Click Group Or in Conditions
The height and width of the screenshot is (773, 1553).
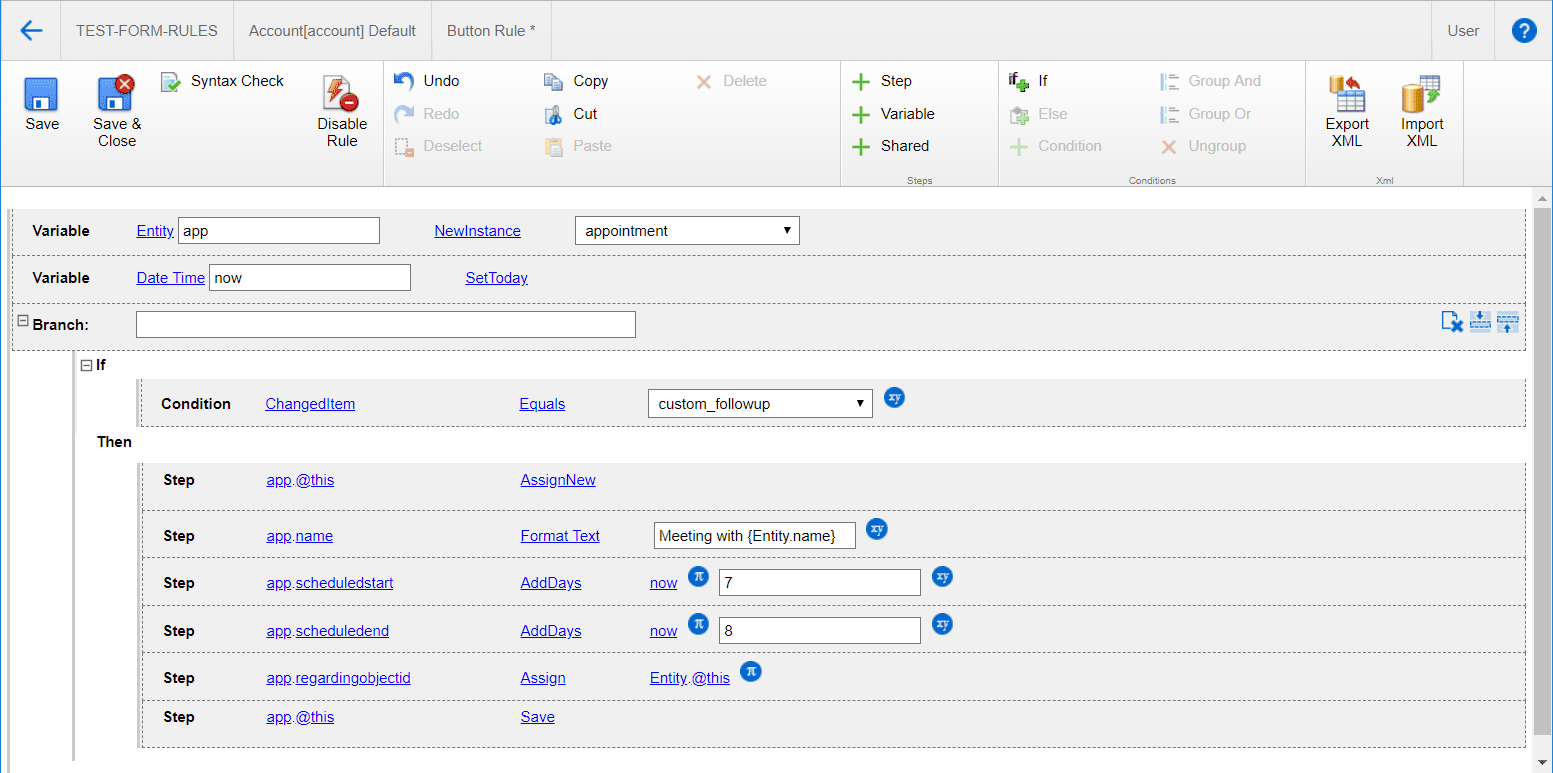(1205, 114)
